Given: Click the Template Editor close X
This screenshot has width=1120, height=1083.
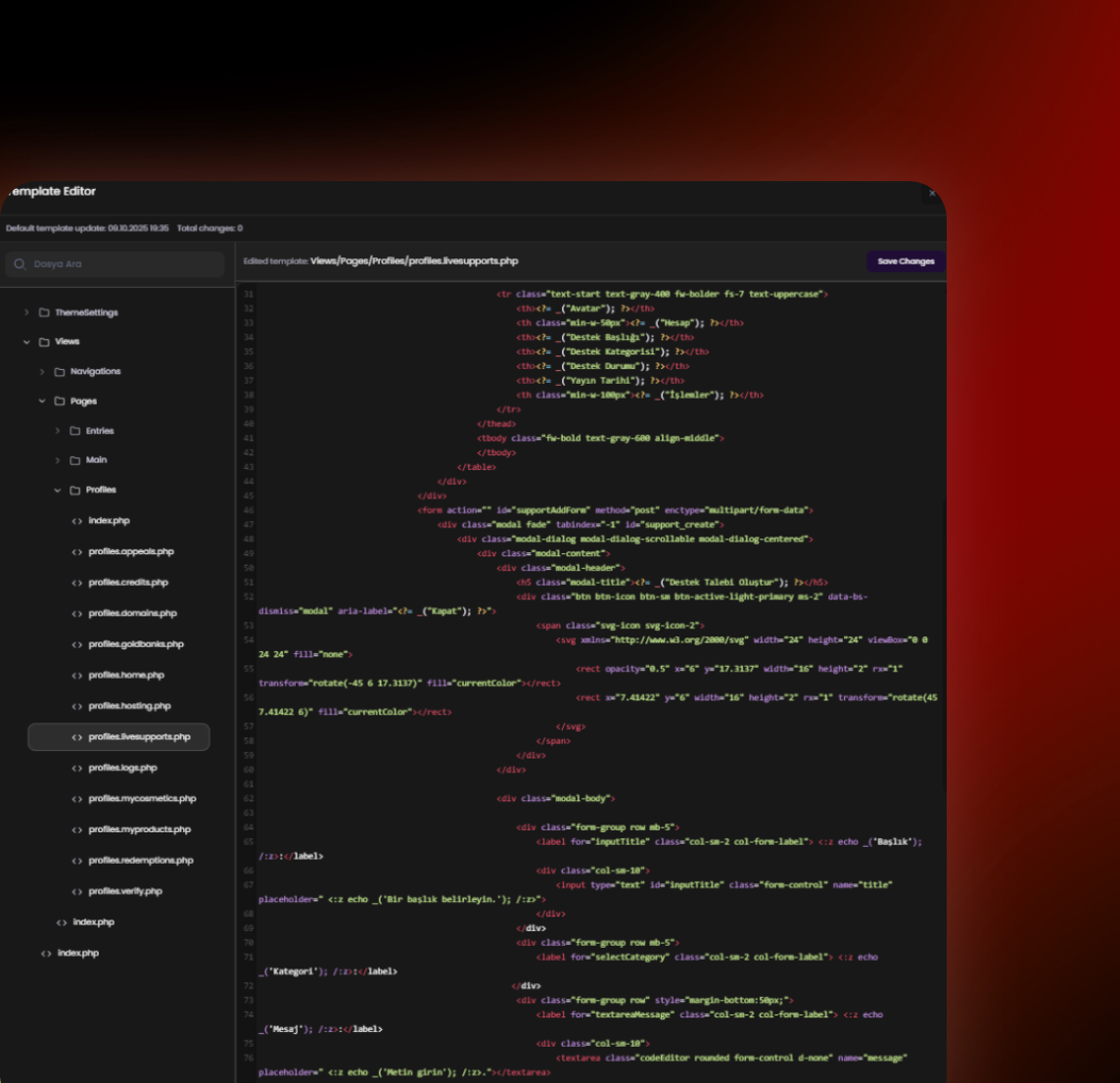Looking at the screenshot, I should tap(931, 193).
